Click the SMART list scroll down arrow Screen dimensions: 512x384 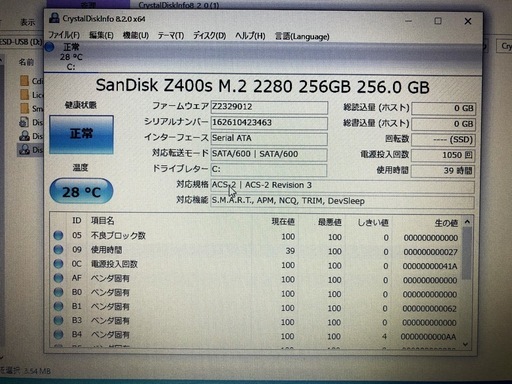[x=466, y=344]
